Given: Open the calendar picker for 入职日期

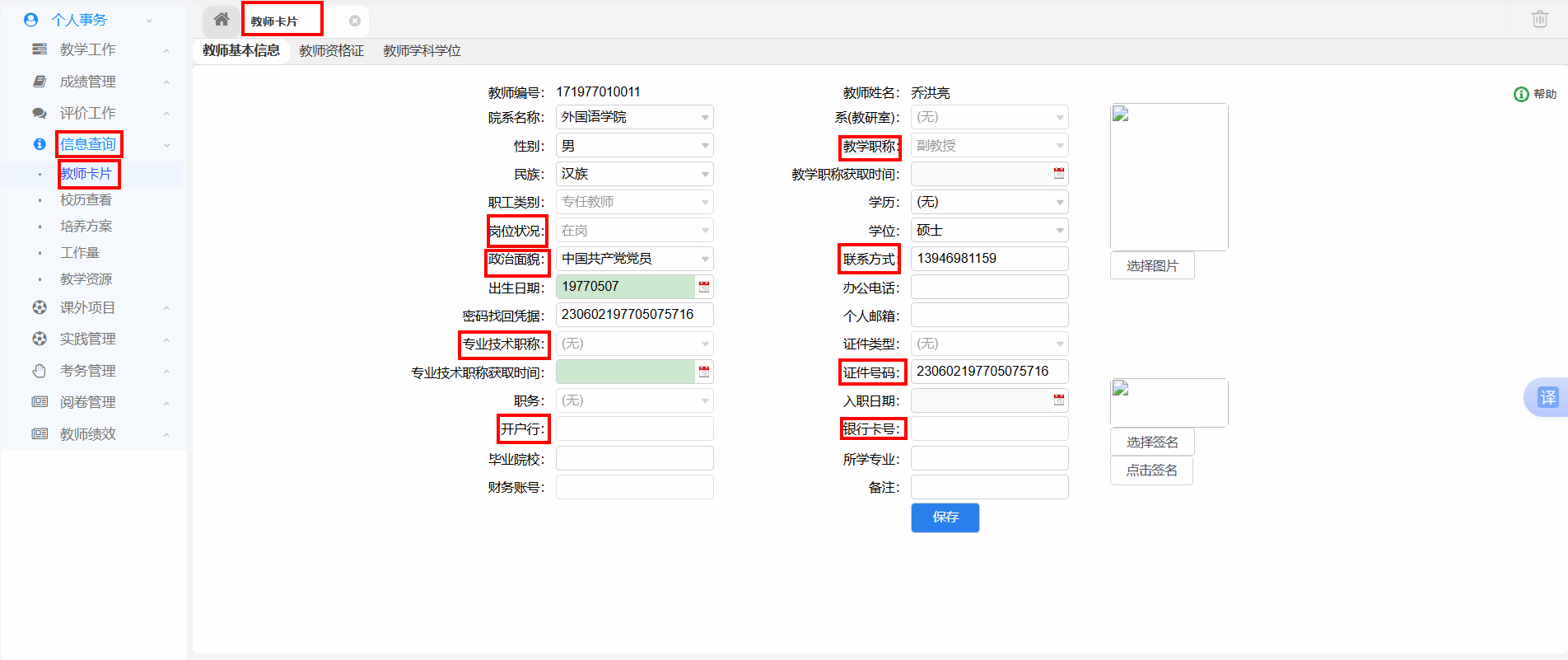Looking at the screenshot, I should pyautogui.click(x=1059, y=400).
